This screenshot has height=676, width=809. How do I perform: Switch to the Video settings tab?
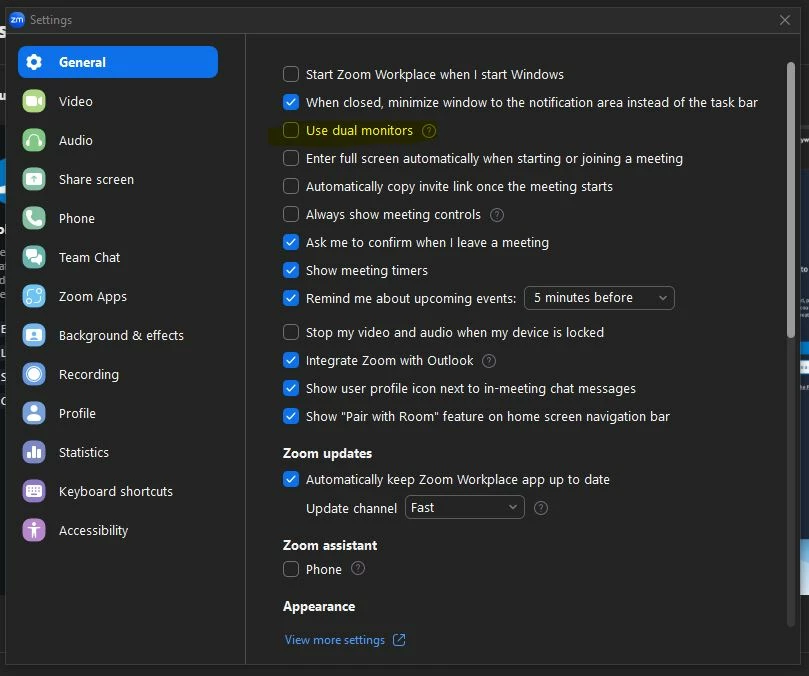(118, 101)
